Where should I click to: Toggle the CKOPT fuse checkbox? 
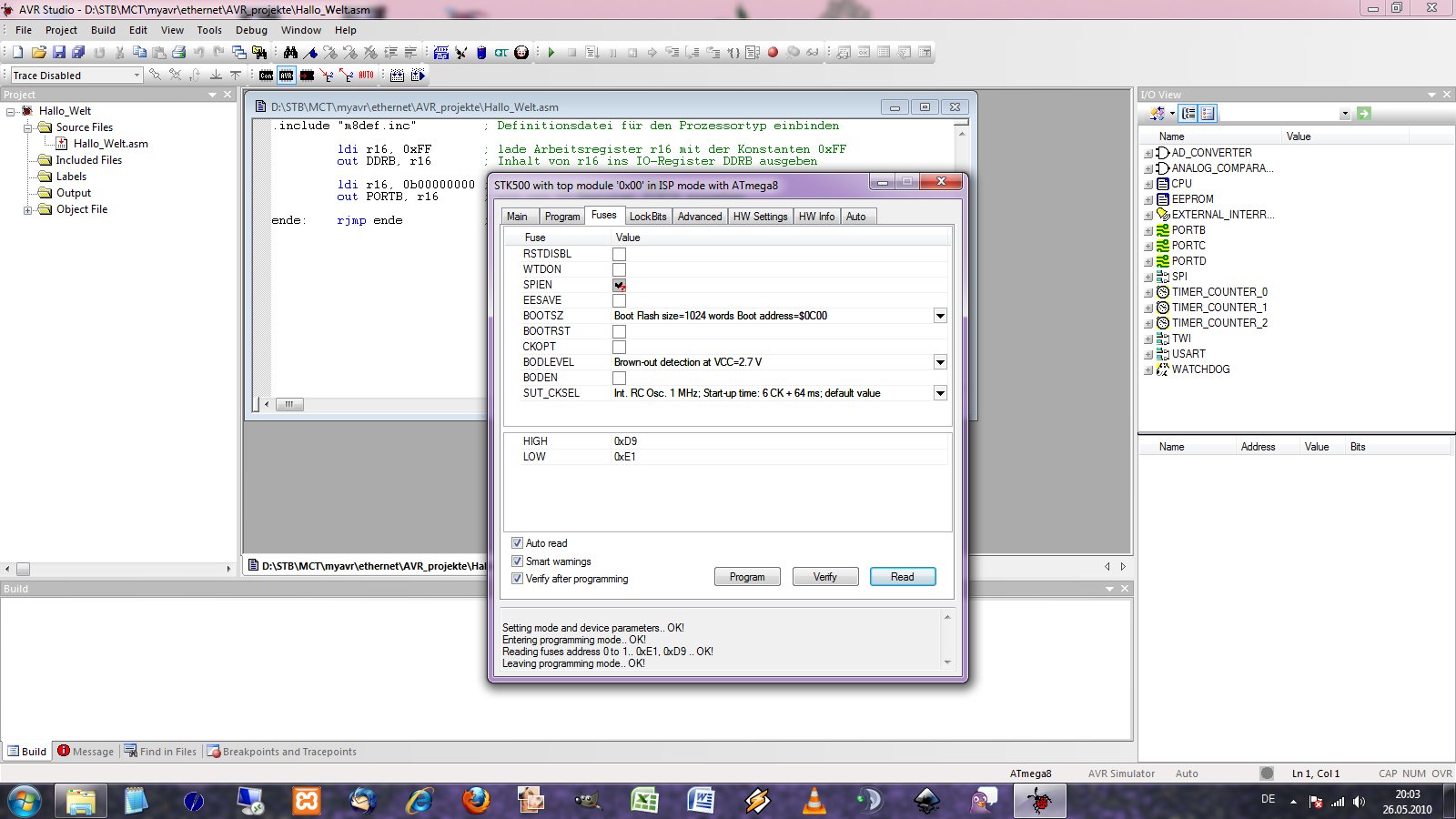(619, 347)
